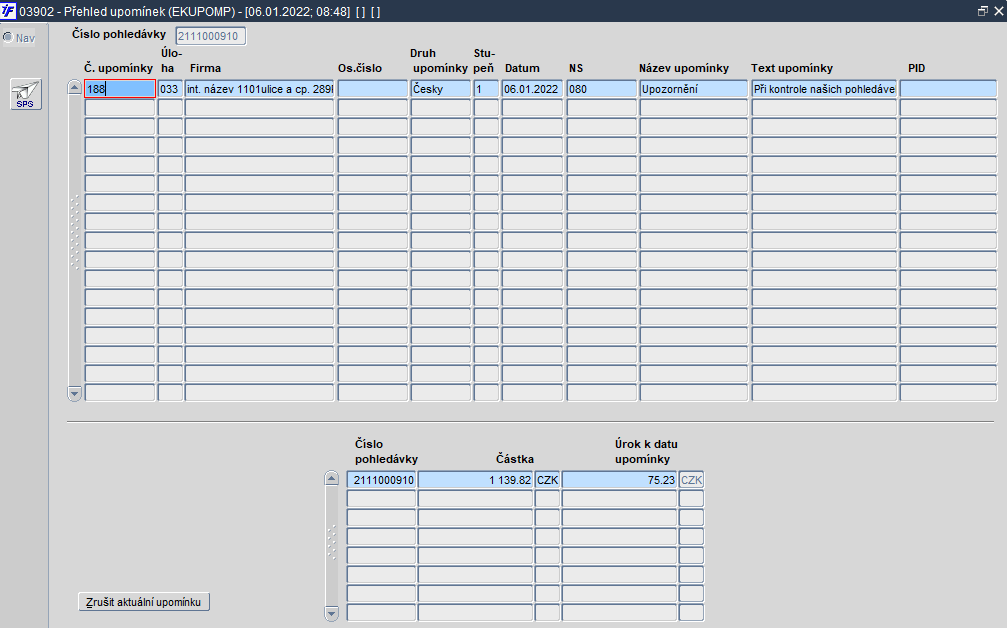
Task: Click up arrow of upper table scrollbar
Action: (74, 88)
